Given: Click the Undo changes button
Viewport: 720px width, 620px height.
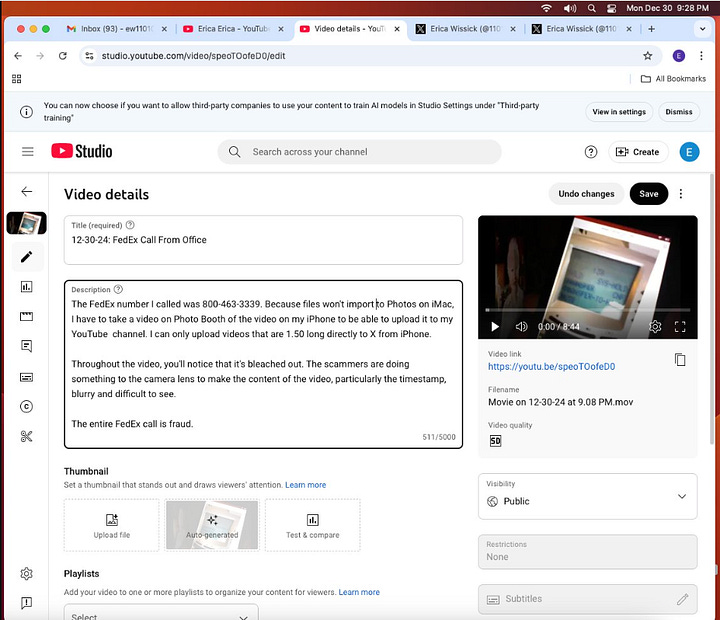Looking at the screenshot, I should (586, 194).
